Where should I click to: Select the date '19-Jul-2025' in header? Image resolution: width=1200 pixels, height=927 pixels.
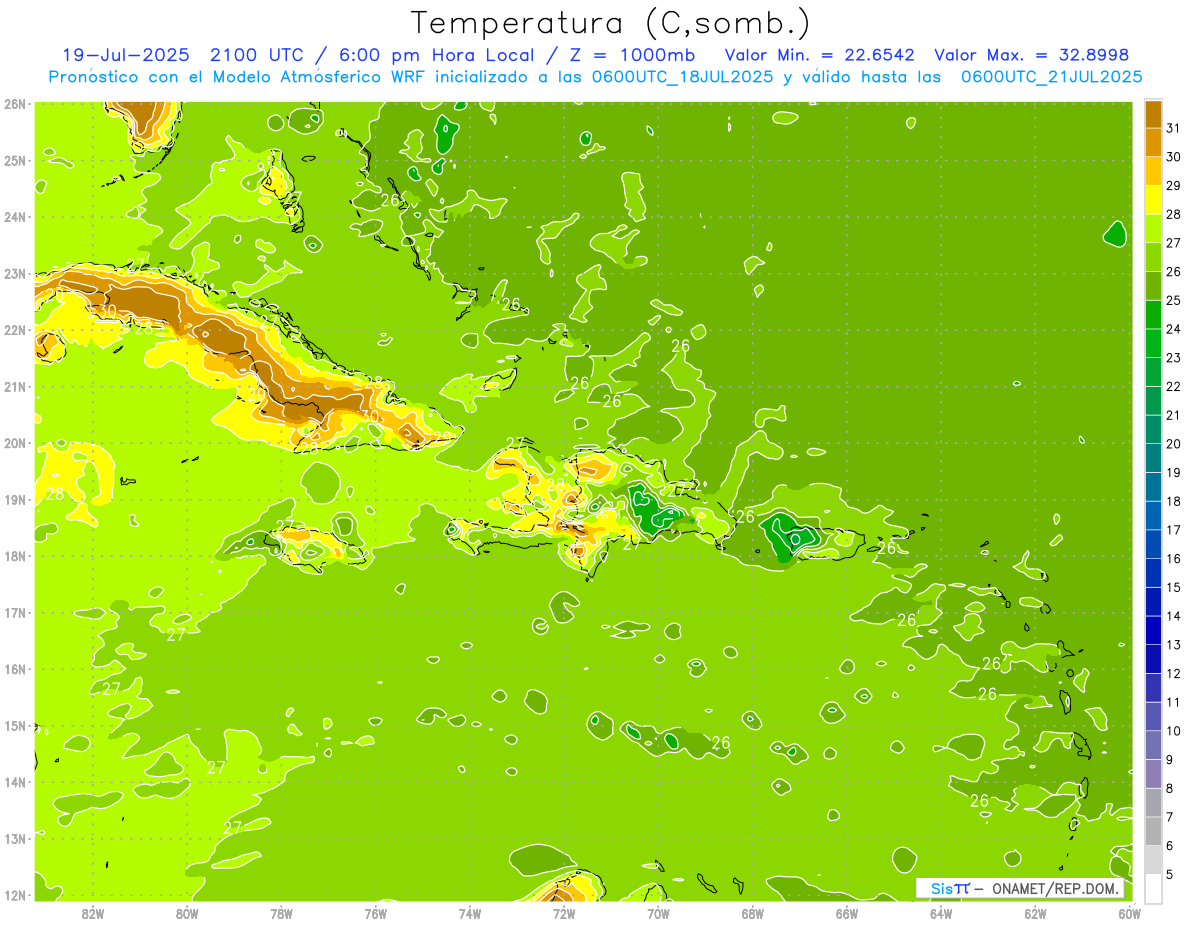(125, 55)
